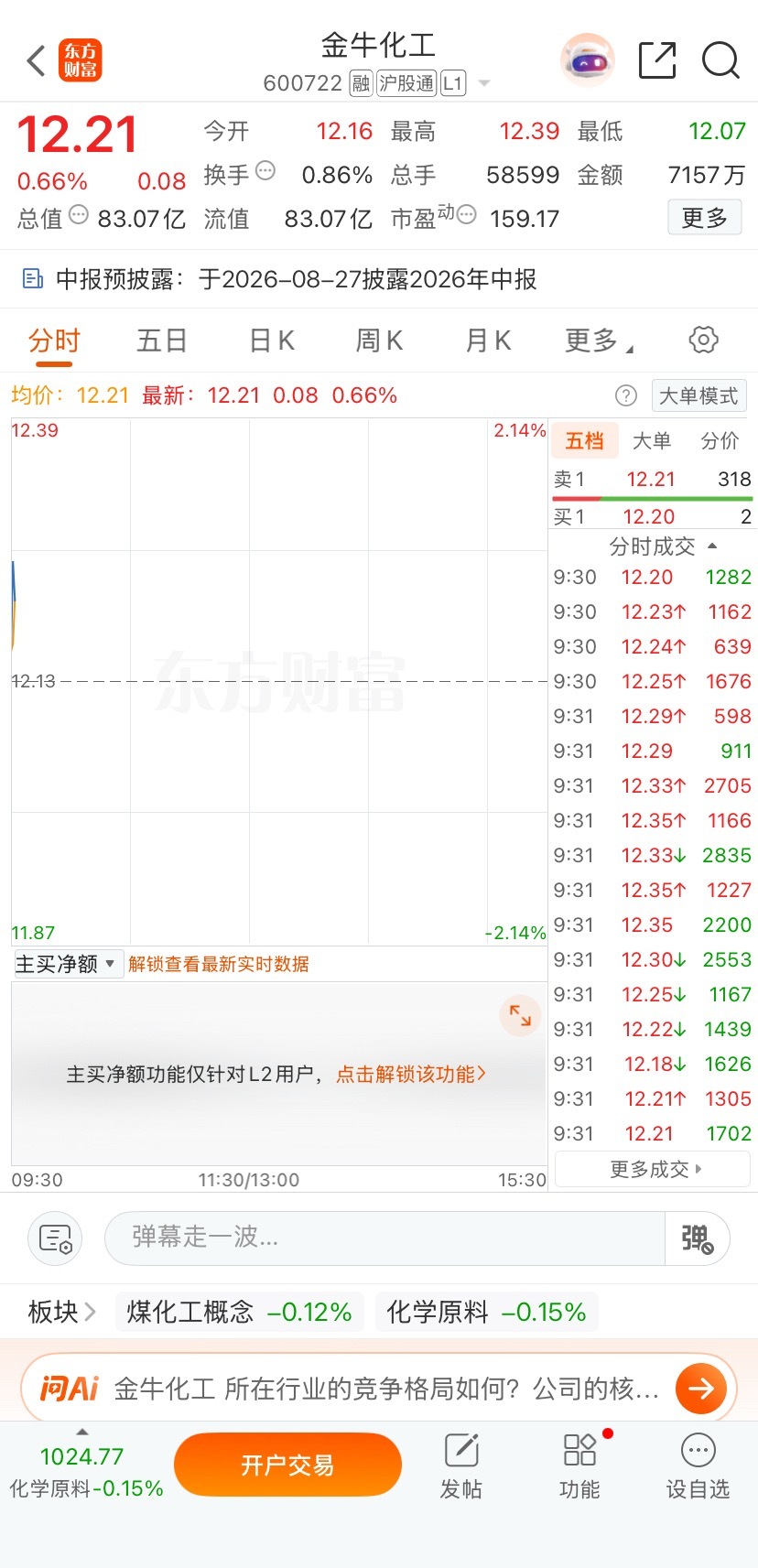758x1568 pixels.
Task: Tap the info icon next to 市盈动
Action: point(466,215)
